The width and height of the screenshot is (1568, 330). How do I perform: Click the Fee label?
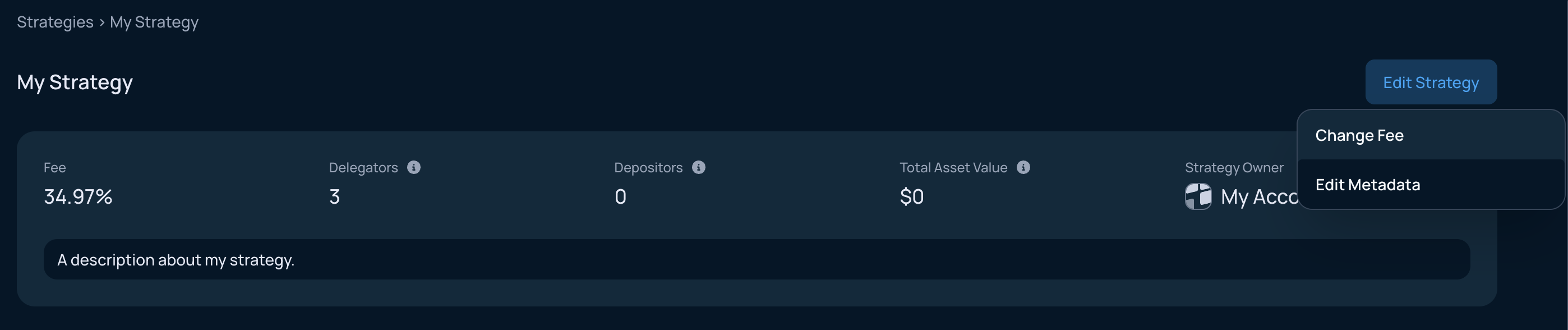coord(55,167)
